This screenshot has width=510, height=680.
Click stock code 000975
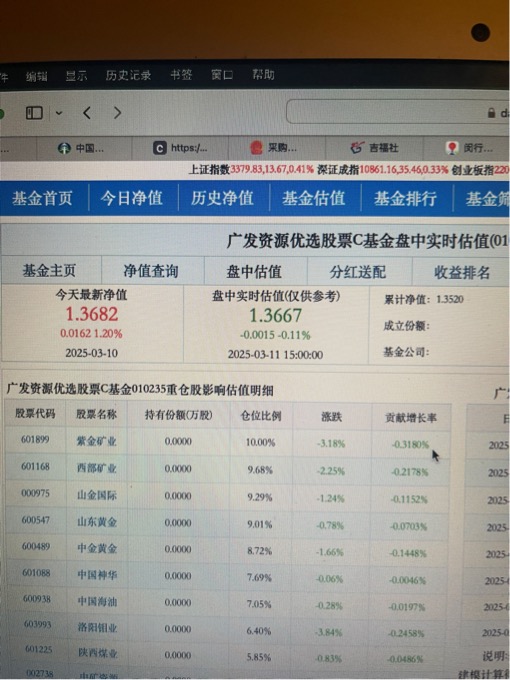pos(35,493)
